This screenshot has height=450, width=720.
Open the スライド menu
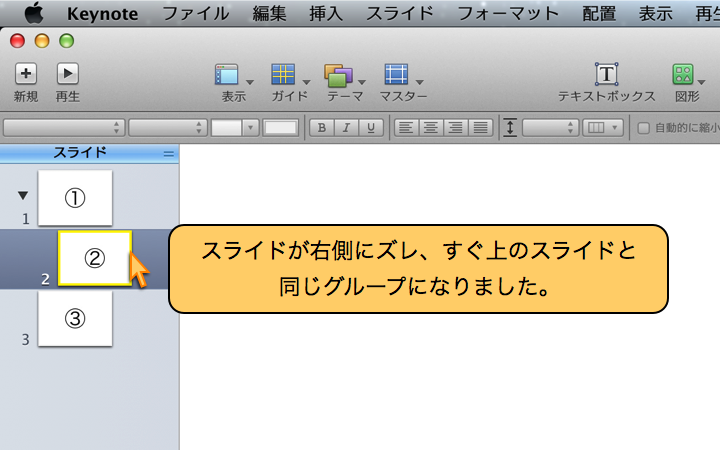coord(399,14)
